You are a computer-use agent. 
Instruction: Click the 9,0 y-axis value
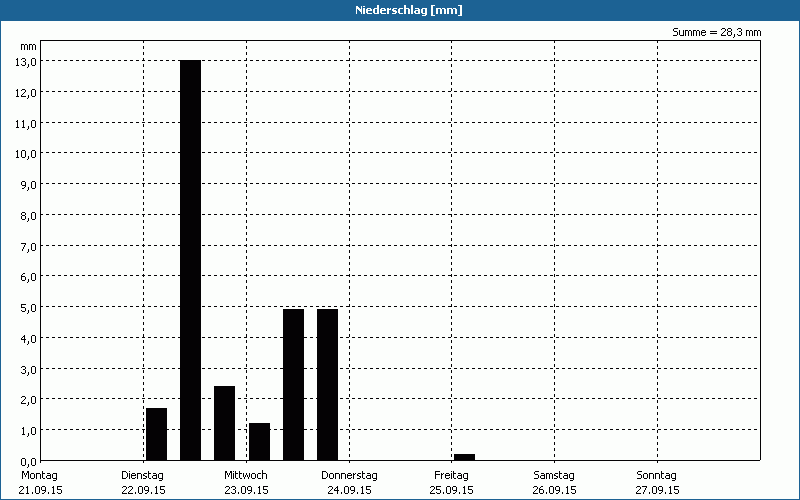click(x=28, y=185)
